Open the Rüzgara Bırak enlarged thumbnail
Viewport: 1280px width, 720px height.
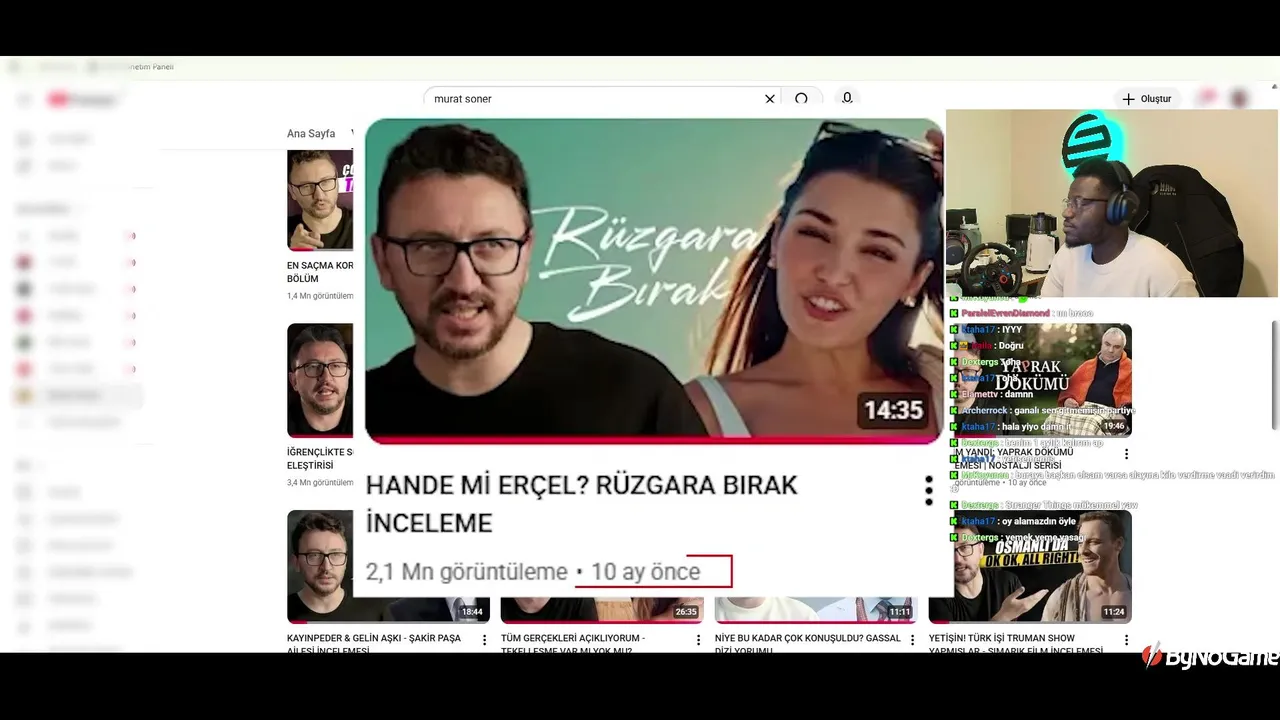654,281
